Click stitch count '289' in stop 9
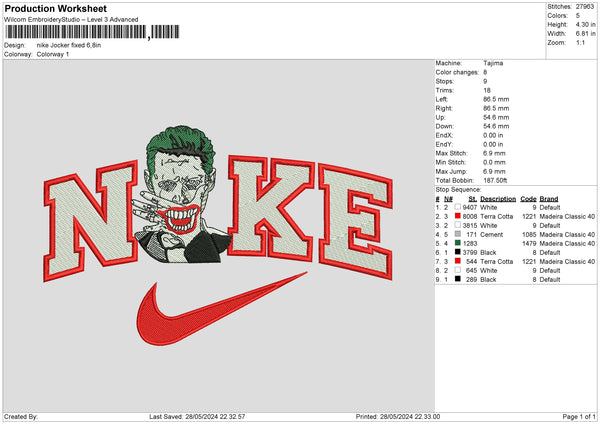Image resolution: width=600 pixels, height=424 pixels. (x=471, y=279)
